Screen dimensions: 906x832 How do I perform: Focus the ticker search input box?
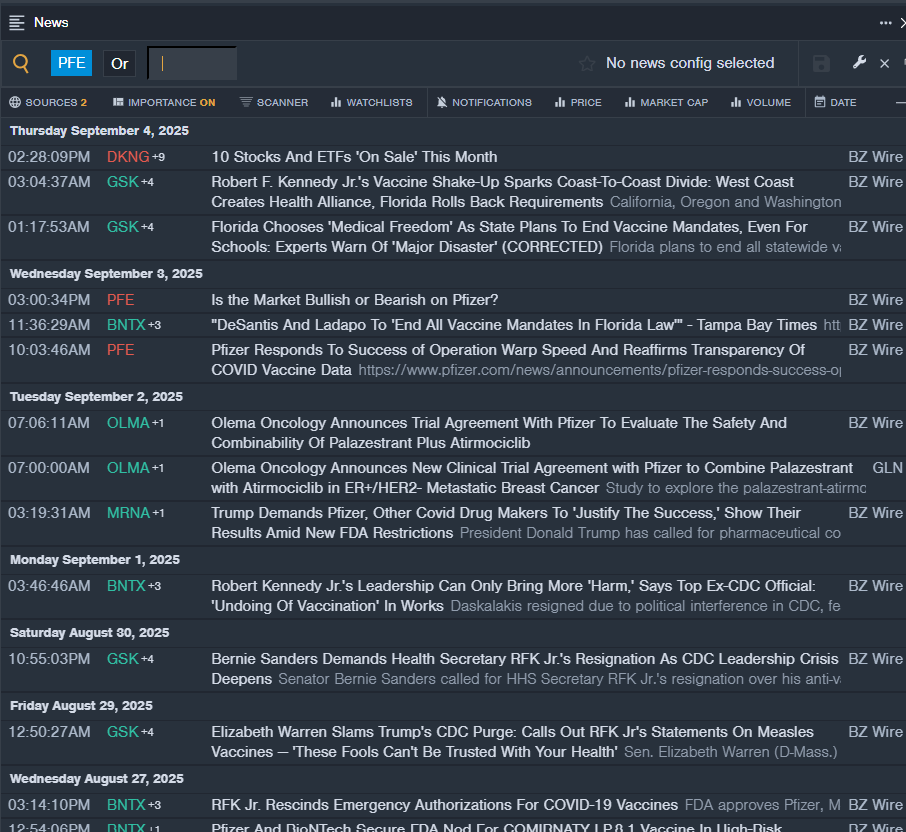pos(192,63)
